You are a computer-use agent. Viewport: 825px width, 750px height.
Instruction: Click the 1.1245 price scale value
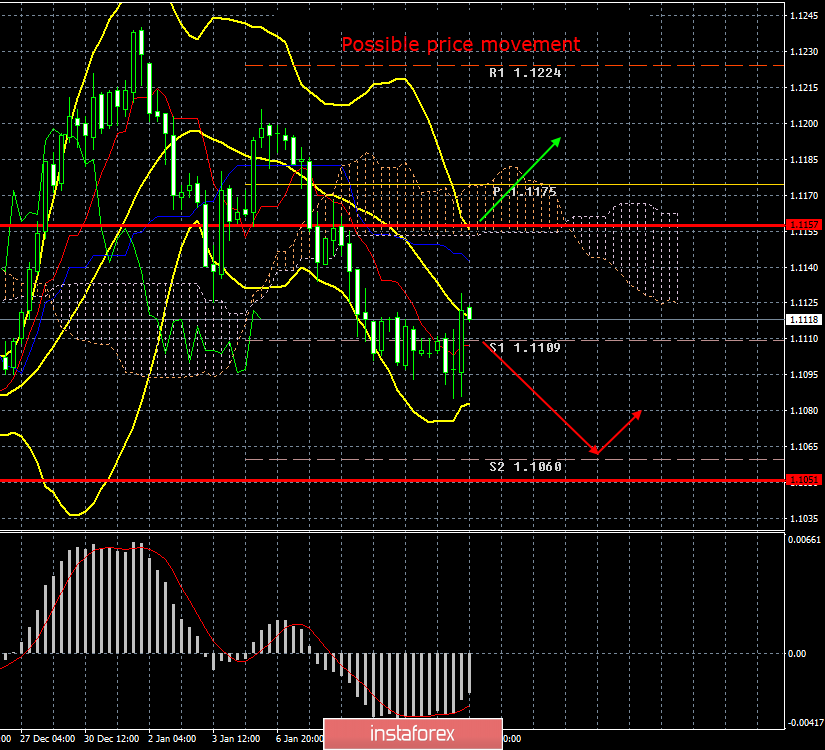tap(806, 14)
